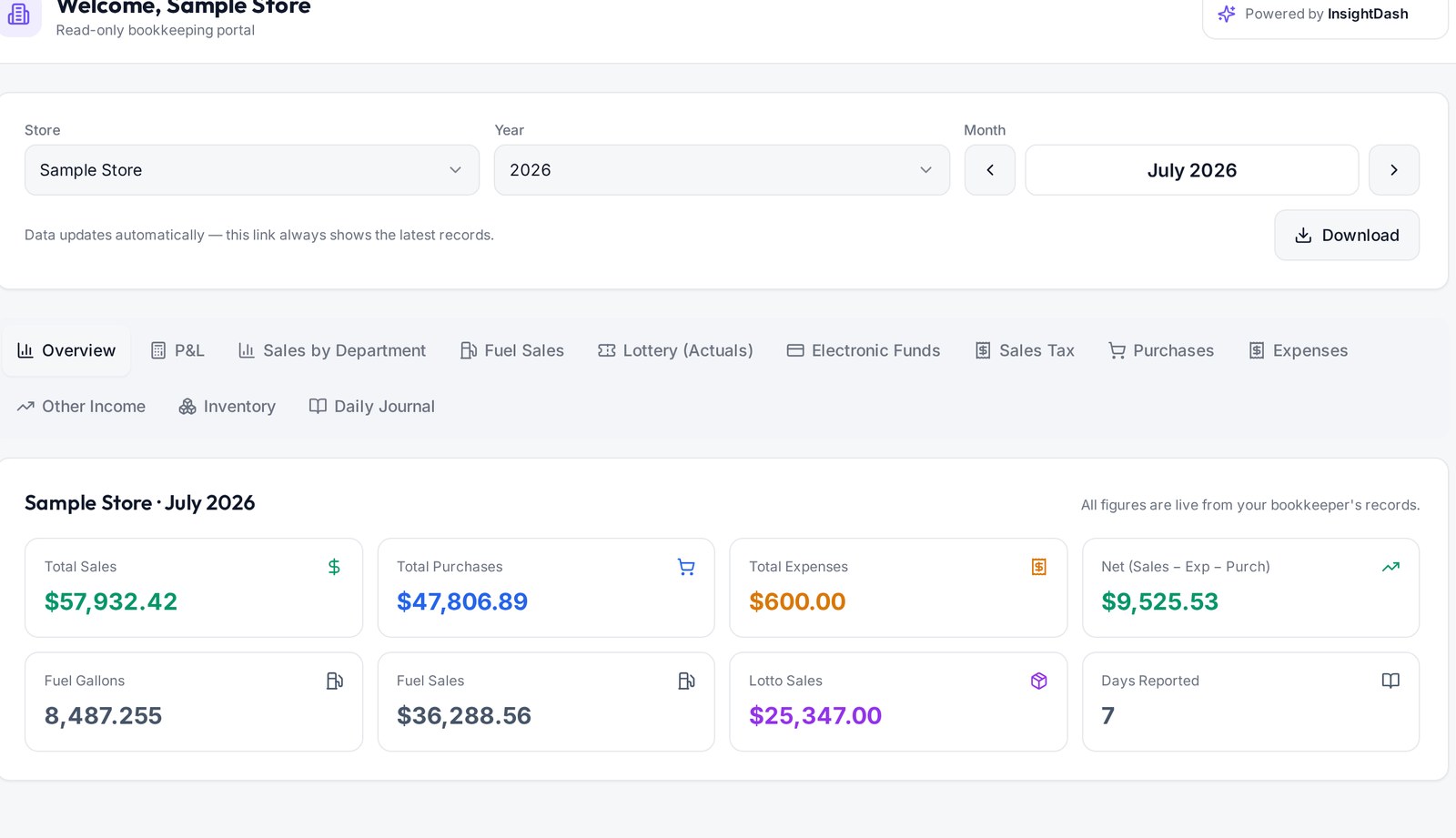Click the July 2026 month field
This screenshot has width=1456, height=838.
click(x=1191, y=170)
